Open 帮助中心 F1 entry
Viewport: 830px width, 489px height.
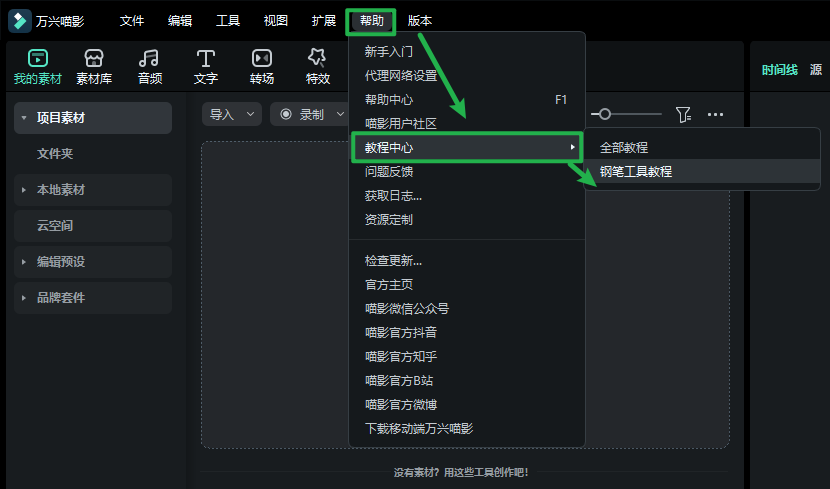(467, 99)
